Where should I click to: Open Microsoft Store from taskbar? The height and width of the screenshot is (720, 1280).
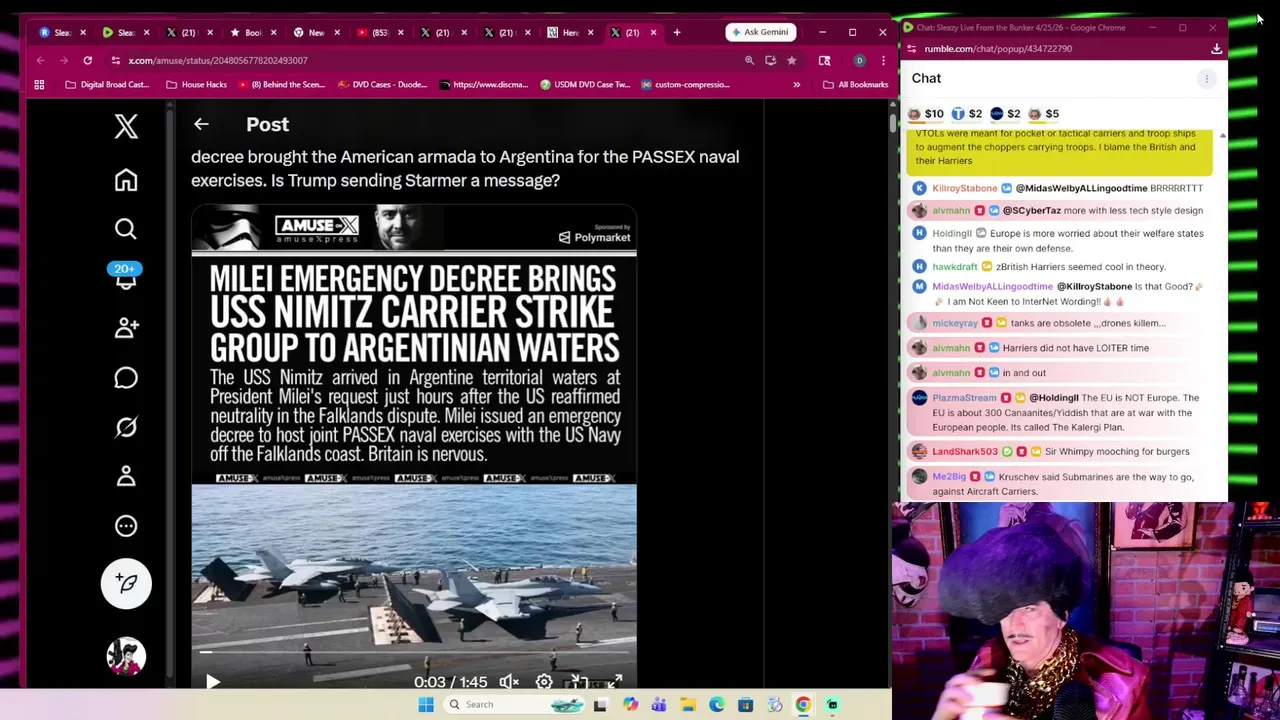tap(746, 705)
